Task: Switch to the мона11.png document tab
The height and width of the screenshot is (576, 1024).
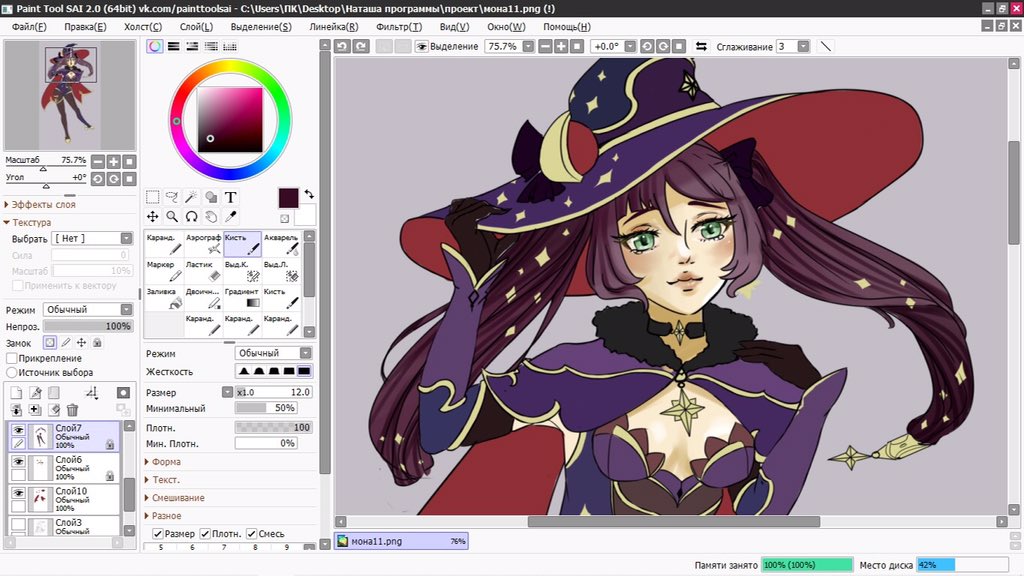Action: coord(402,541)
